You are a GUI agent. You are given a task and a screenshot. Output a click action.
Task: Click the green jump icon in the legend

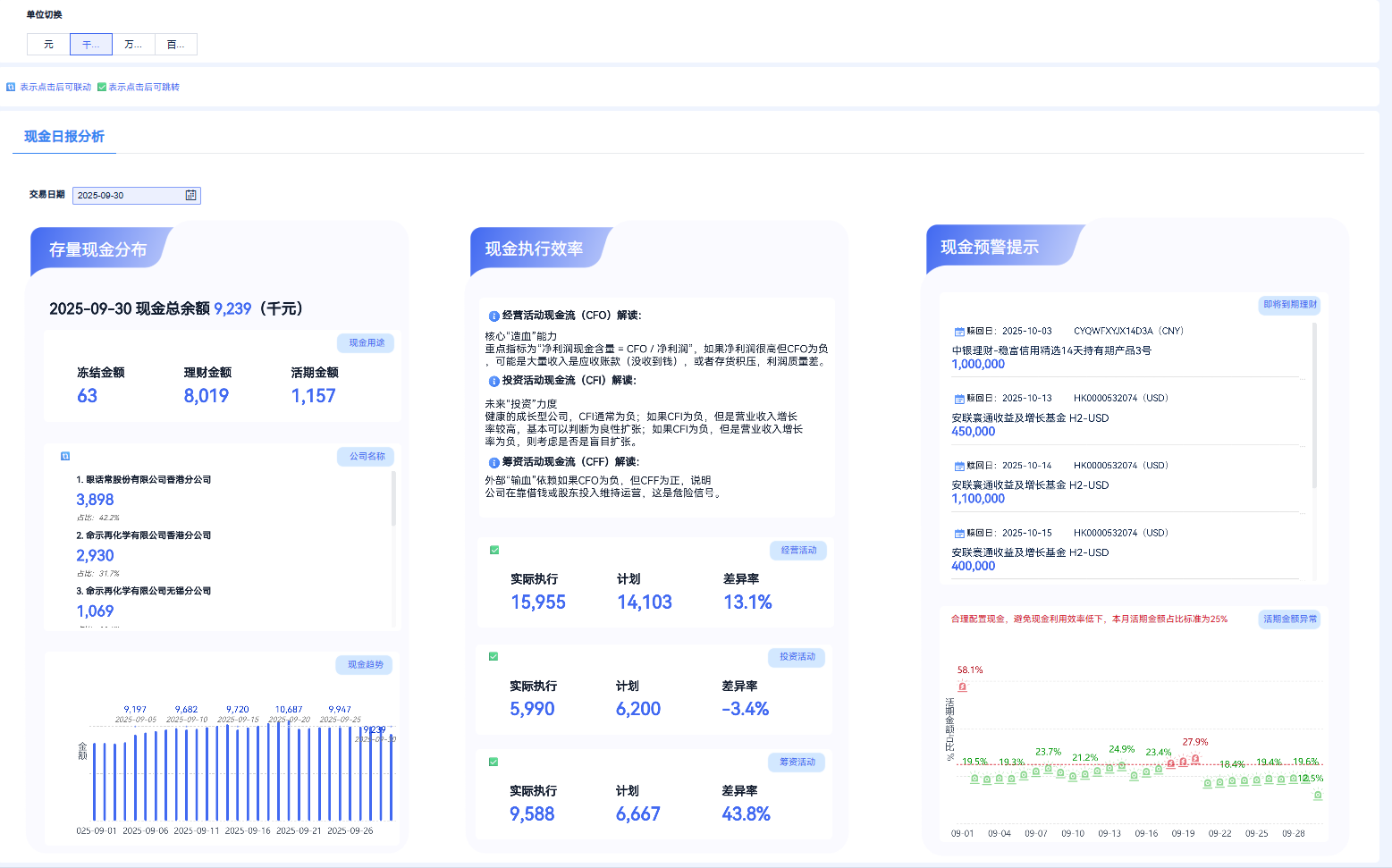(x=102, y=87)
